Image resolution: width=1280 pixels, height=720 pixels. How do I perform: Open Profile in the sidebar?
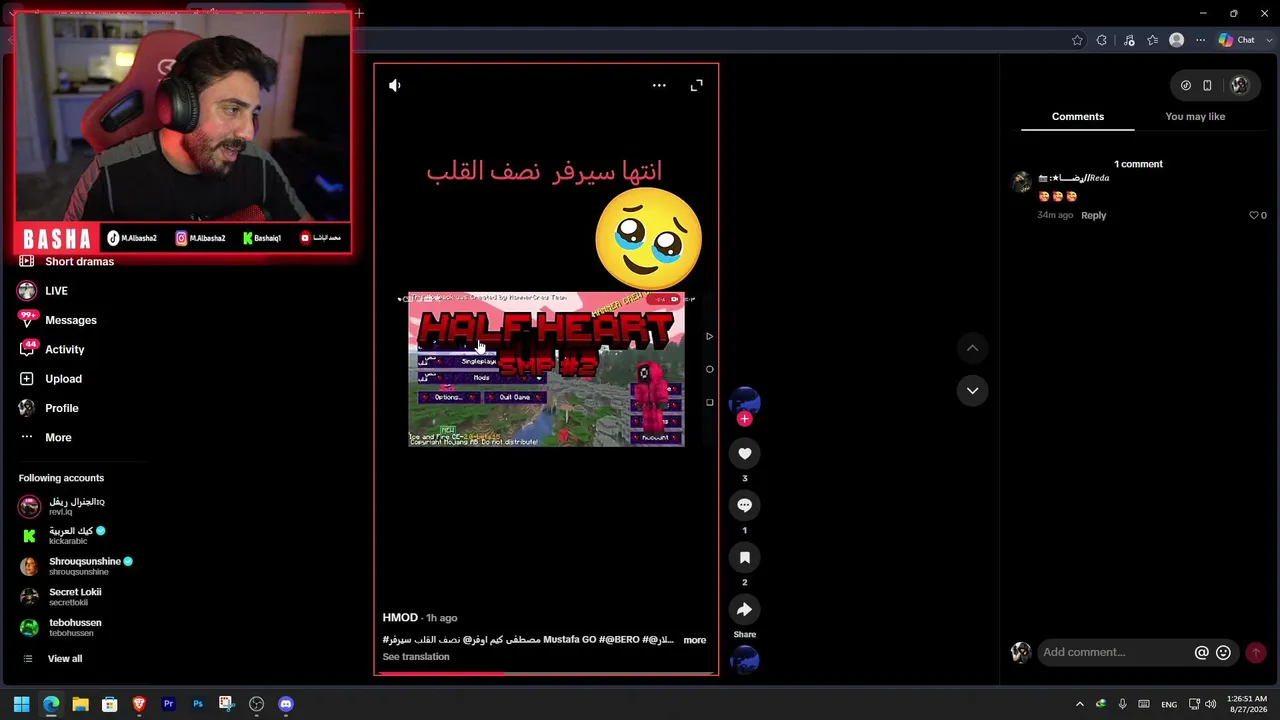pyautogui.click(x=61, y=408)
